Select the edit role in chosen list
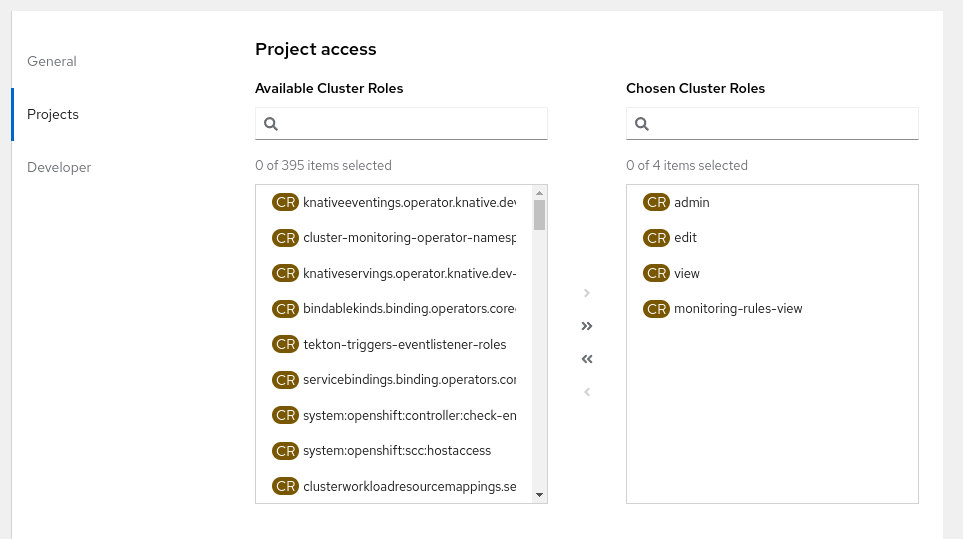Image resolution: width=963 pixels, height=539 pixels. pyautogui.click(x=685, y=238)
